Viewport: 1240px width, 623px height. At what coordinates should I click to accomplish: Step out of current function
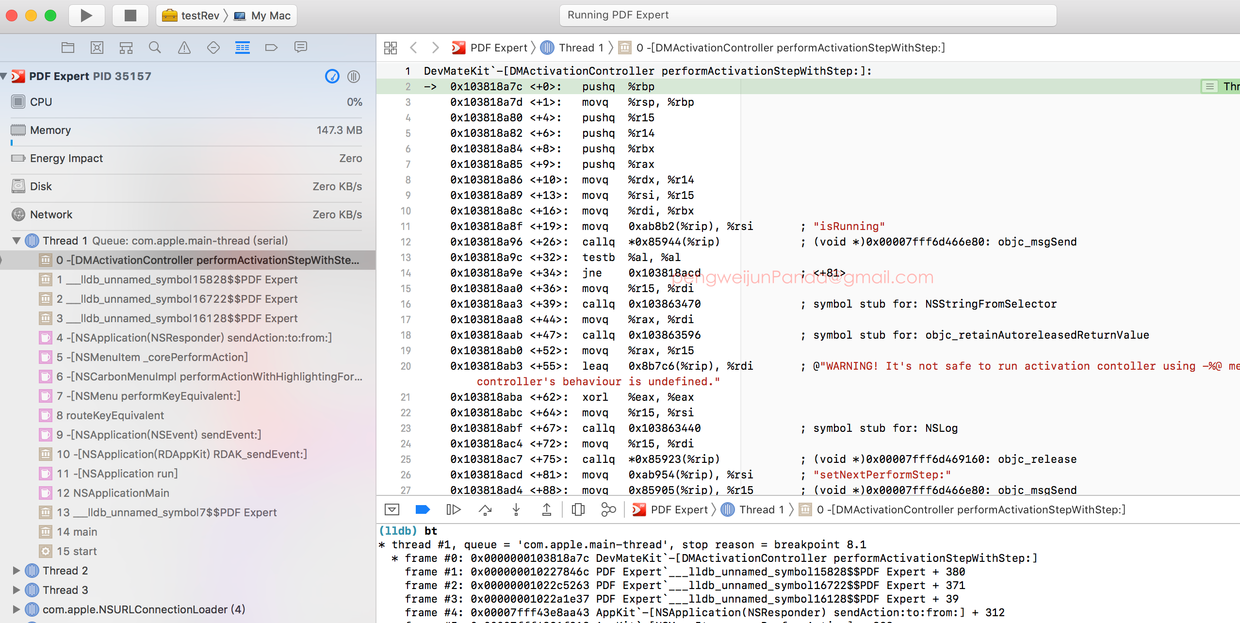546,509
